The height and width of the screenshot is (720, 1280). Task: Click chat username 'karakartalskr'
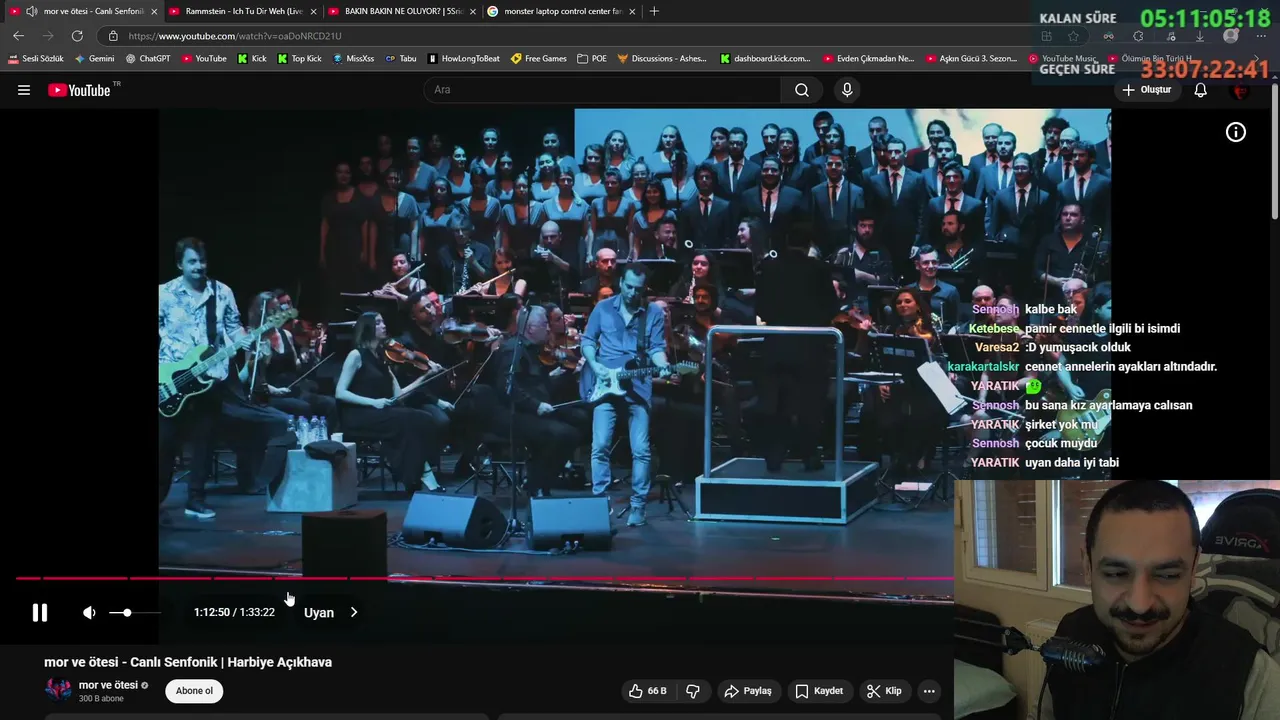pos(983,367)
